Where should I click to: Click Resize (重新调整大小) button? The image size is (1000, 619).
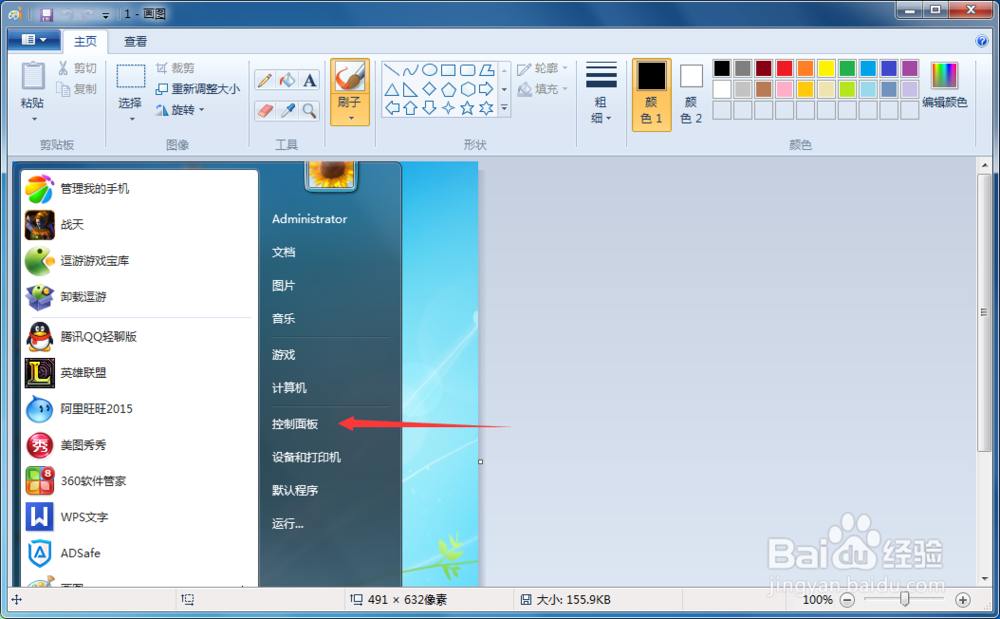point(198,89)
